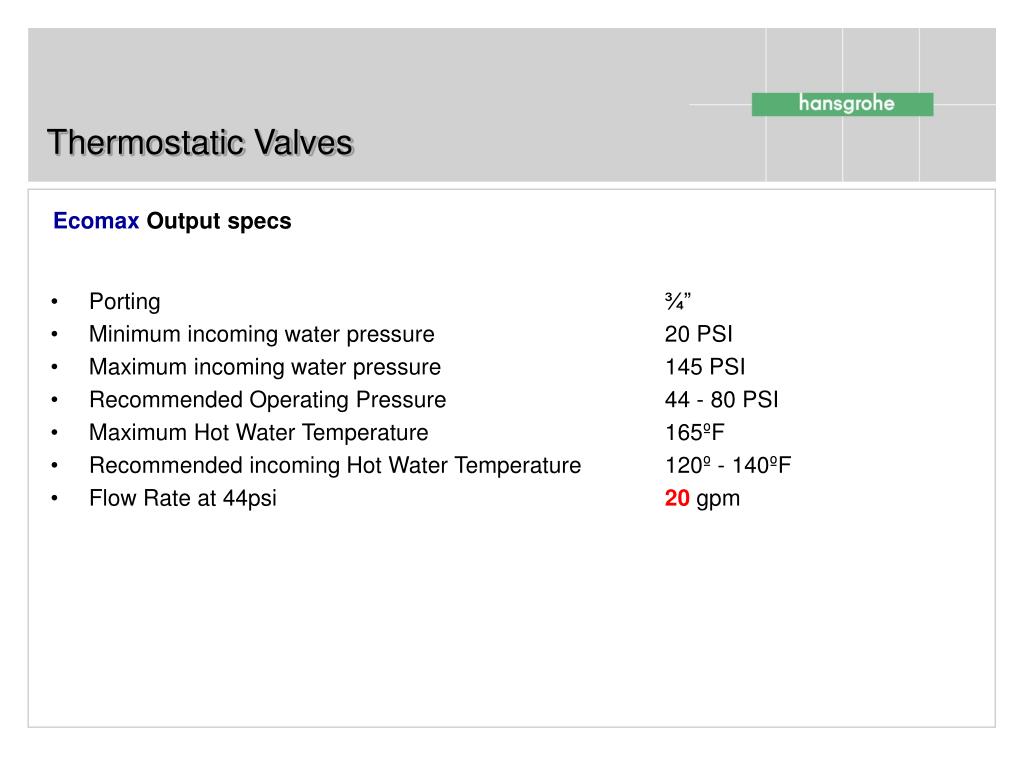Click the blue Ecomax heading word
The image size is (1024, 768).
[x=96, y=221]
